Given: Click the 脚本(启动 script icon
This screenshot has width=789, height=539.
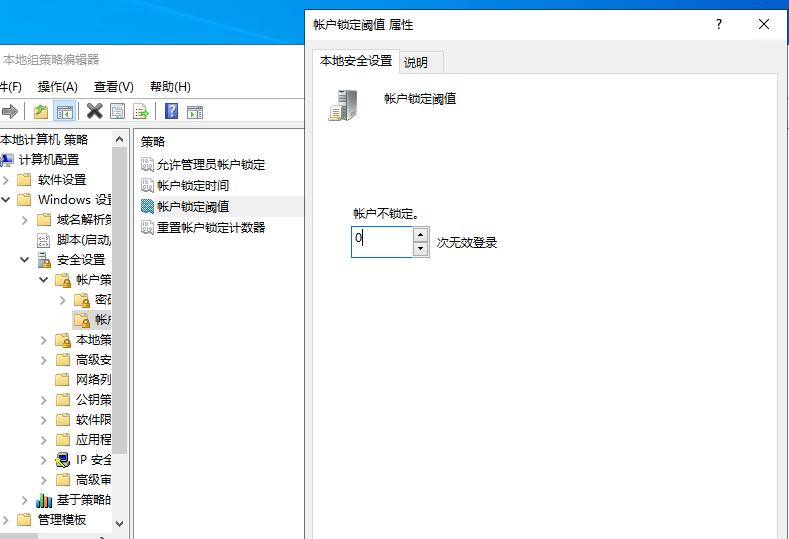Looking at the screenshot, I should (44, 240).
